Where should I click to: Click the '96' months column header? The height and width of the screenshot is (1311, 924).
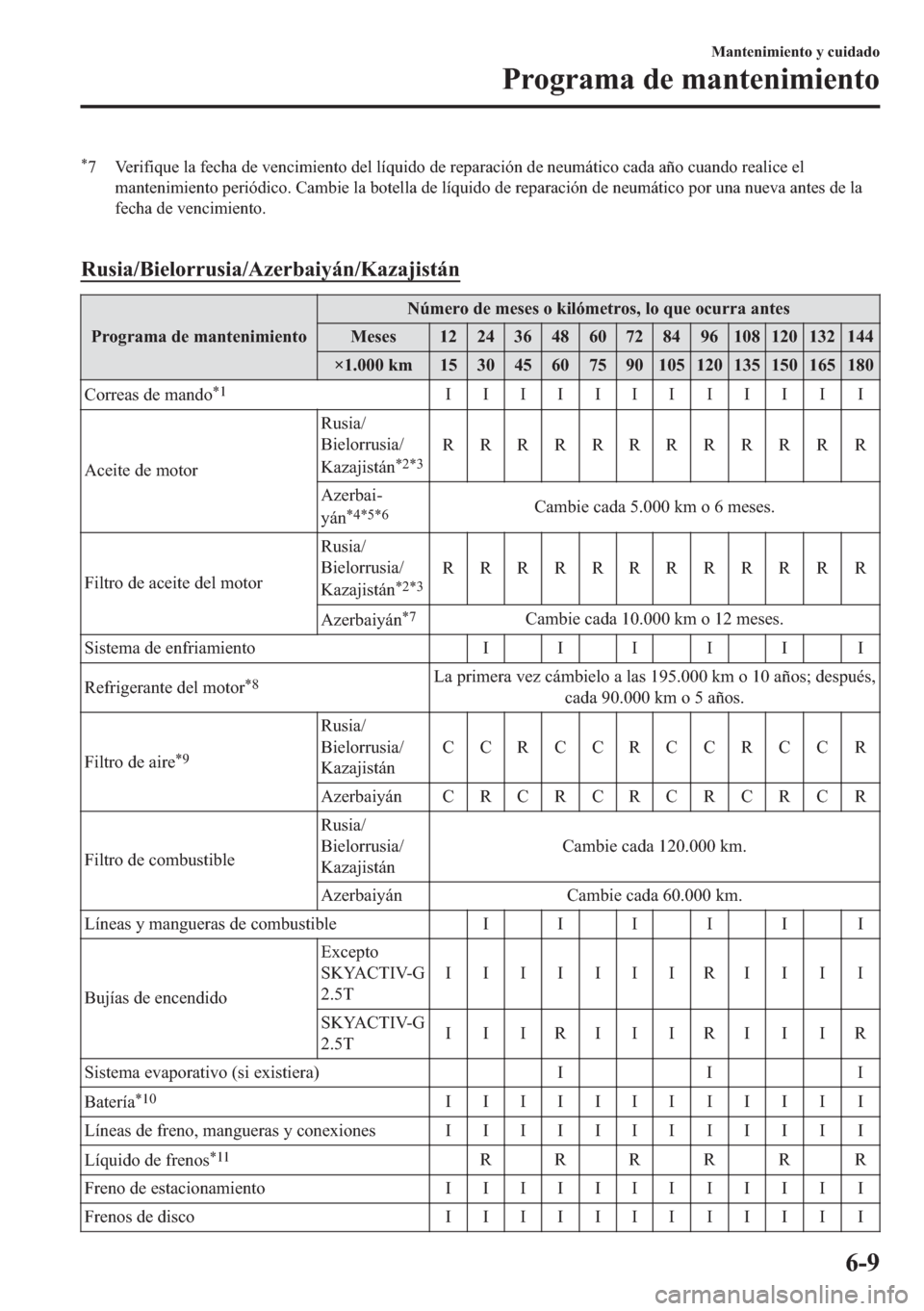coord(709,337)
